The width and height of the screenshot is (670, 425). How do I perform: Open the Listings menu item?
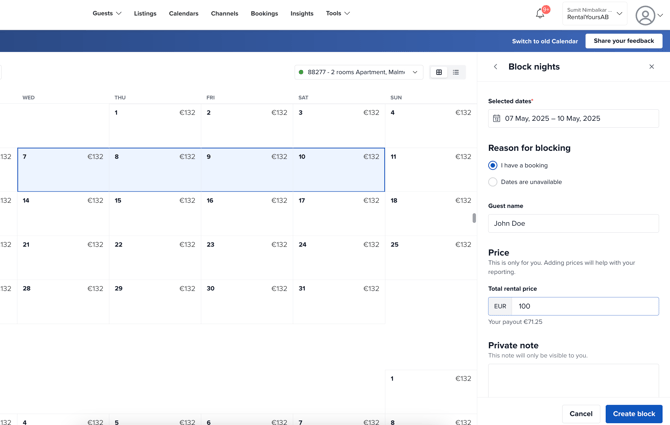pos(145,13)
